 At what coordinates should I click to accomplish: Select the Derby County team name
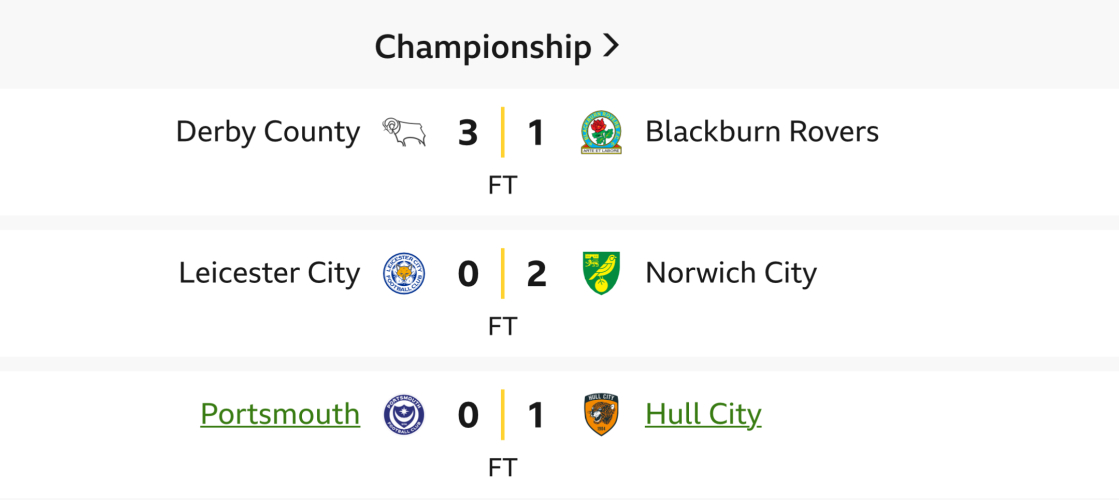(x=268, y=132)
